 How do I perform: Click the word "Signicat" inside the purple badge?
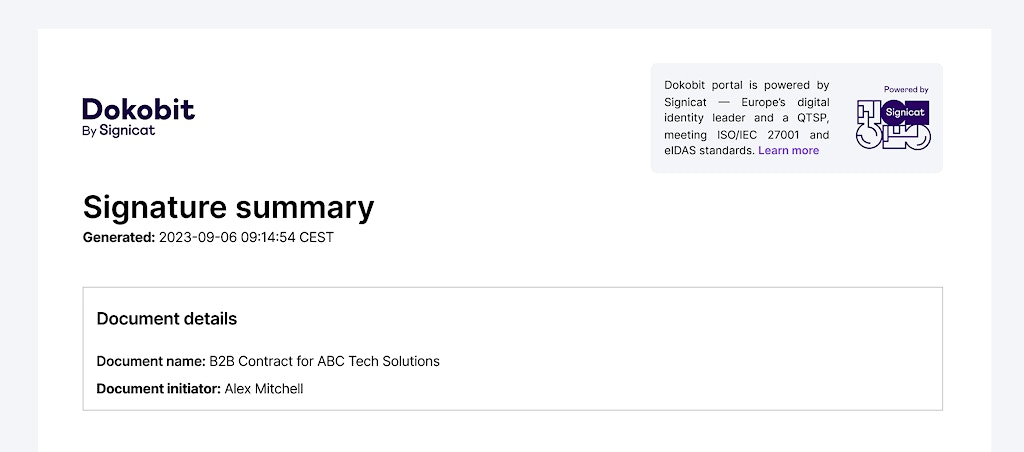coord(905,112)
